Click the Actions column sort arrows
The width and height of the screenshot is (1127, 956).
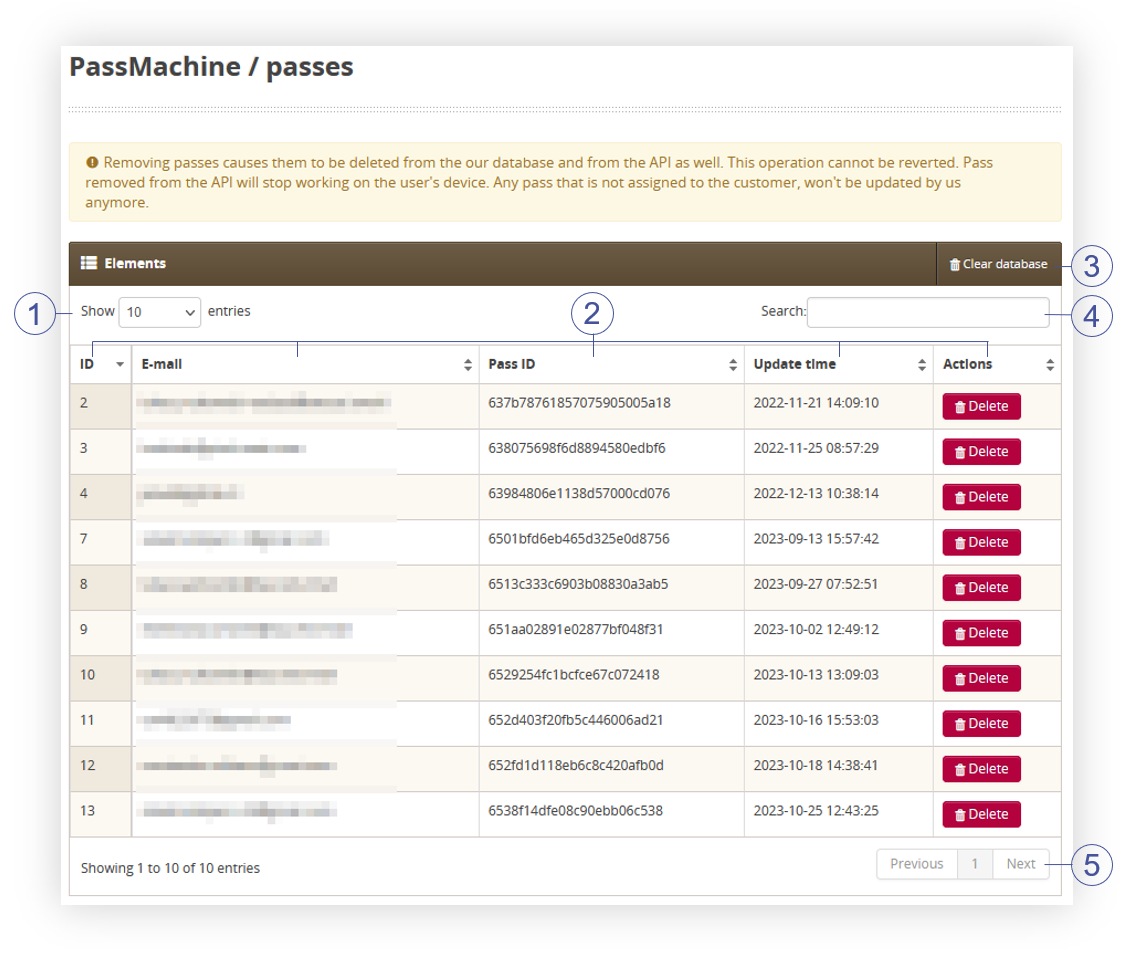1049,365
